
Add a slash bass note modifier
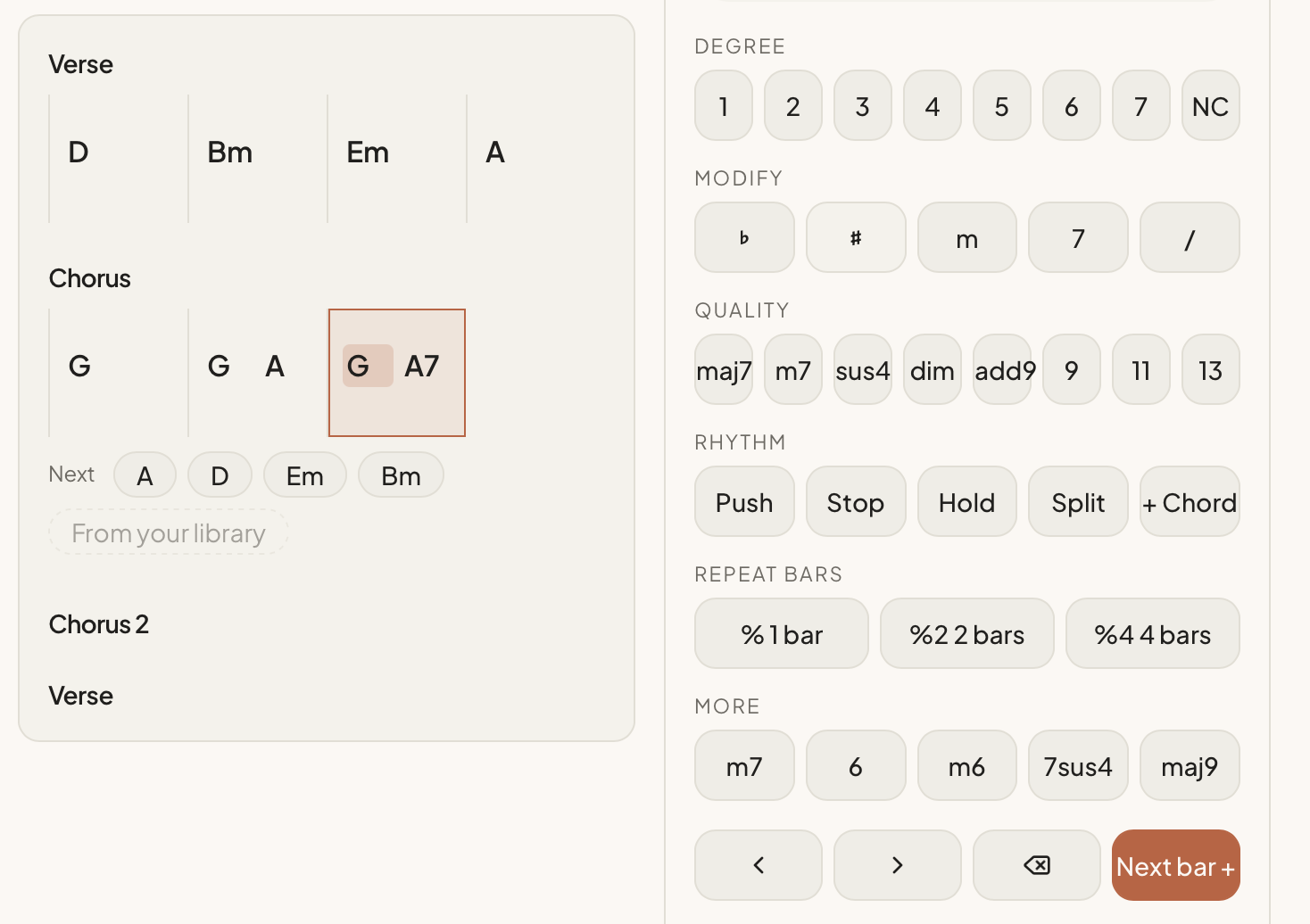click(1190, 237)
